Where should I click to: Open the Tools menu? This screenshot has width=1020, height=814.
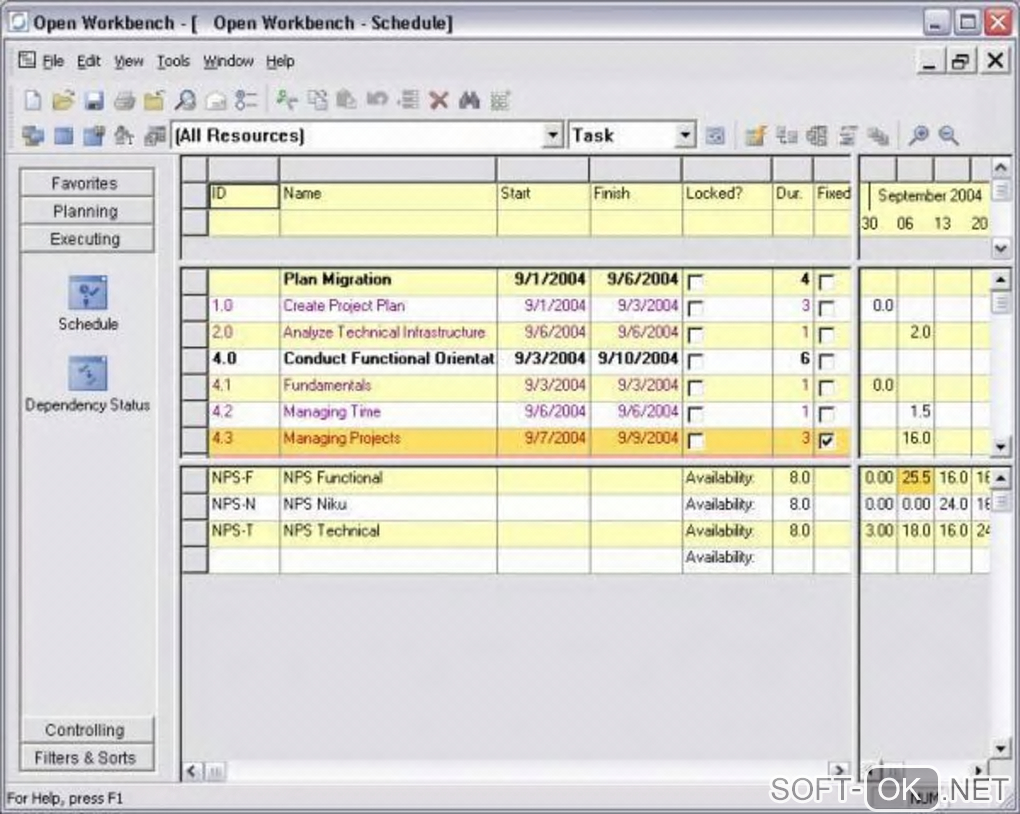pos(173,61)
